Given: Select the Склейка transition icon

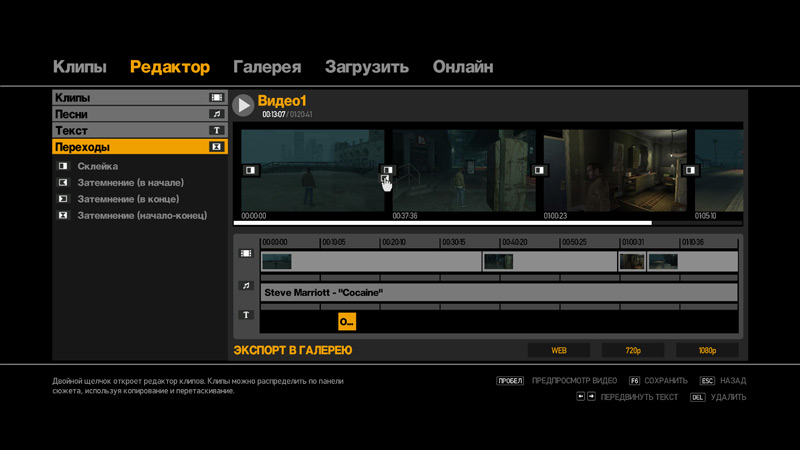Looking at the screenshot, I should coord(63,167).
